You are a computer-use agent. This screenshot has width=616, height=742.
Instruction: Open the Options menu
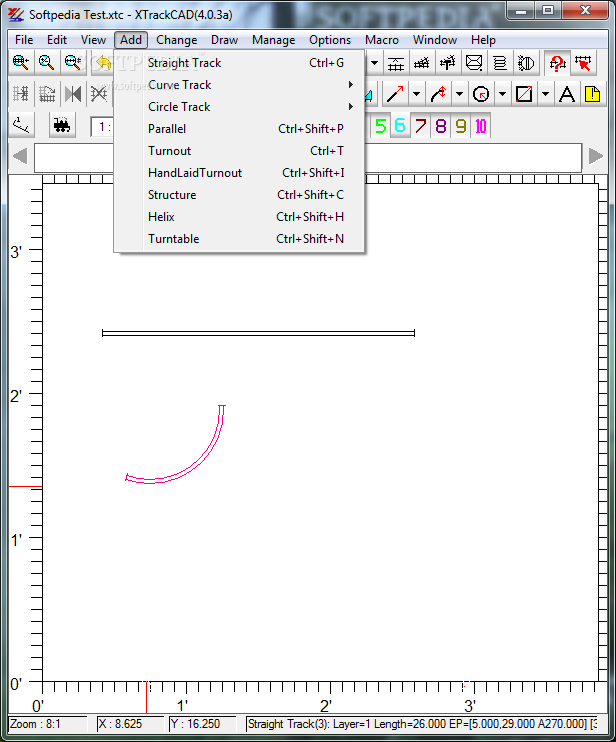point(330,40)
